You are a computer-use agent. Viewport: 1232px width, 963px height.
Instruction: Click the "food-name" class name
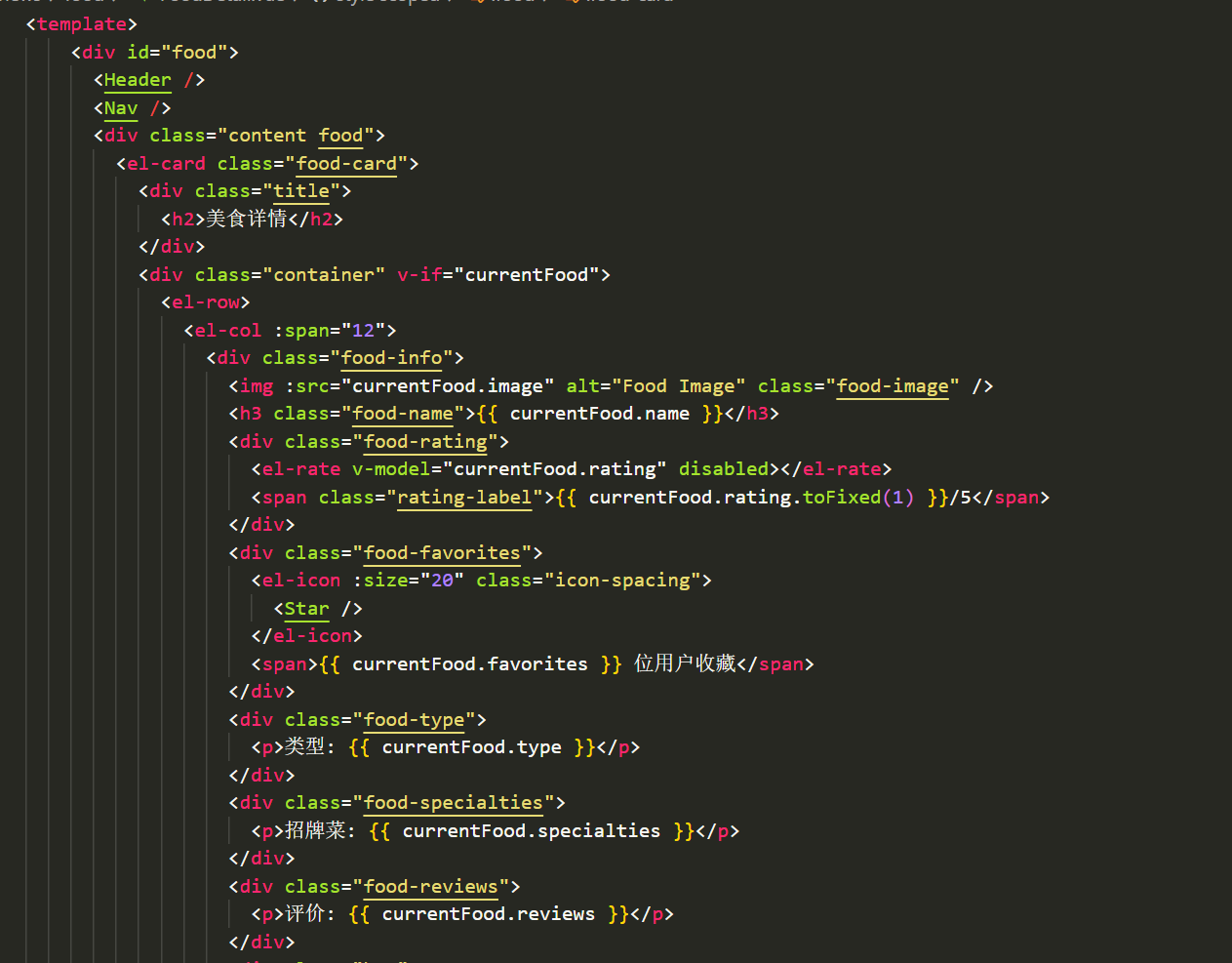click(x=403, y=414)
